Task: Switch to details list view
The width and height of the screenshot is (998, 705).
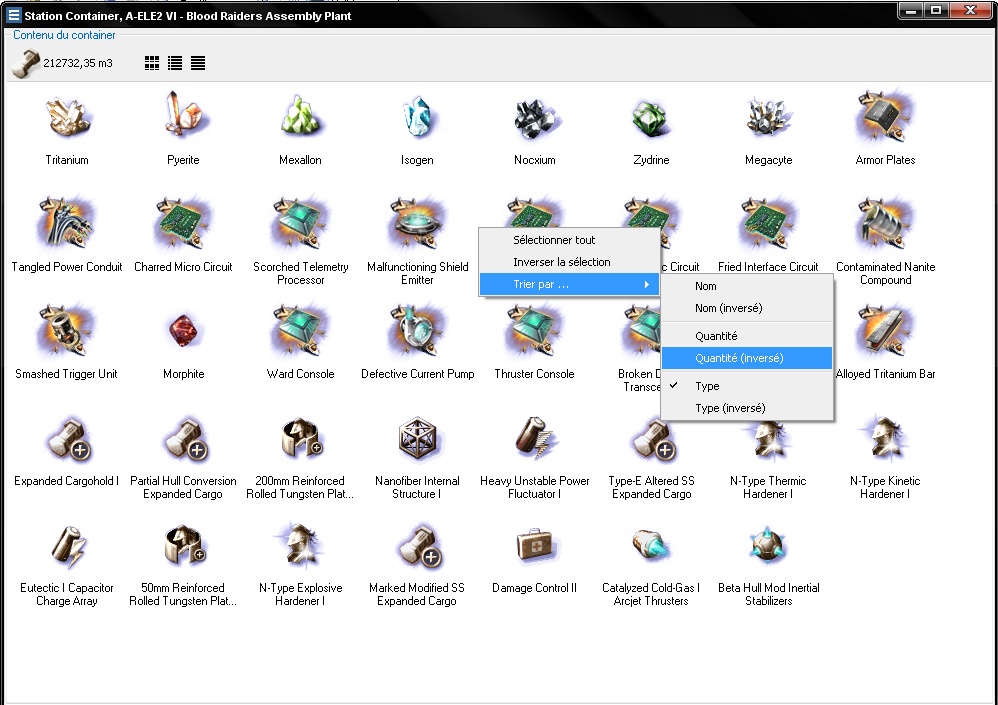Action: point(175,63)
